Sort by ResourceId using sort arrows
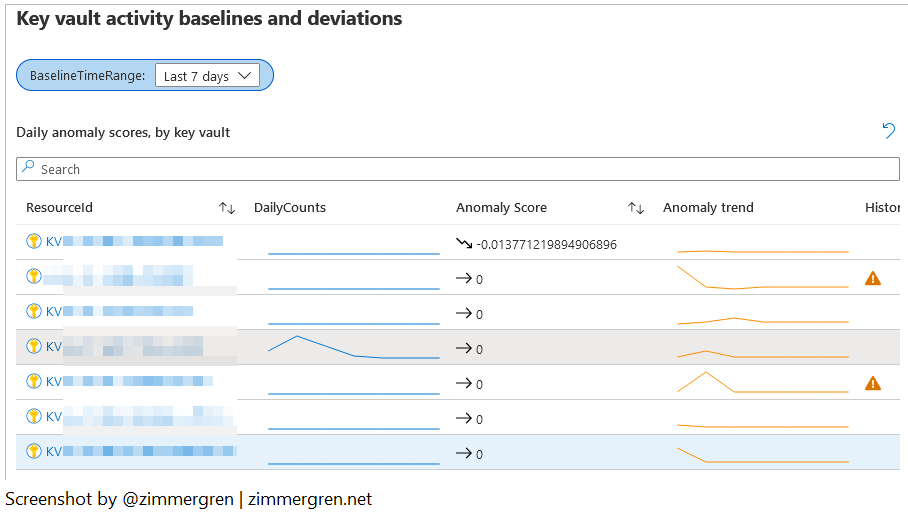The image size is (908, 515). (227, 208)
